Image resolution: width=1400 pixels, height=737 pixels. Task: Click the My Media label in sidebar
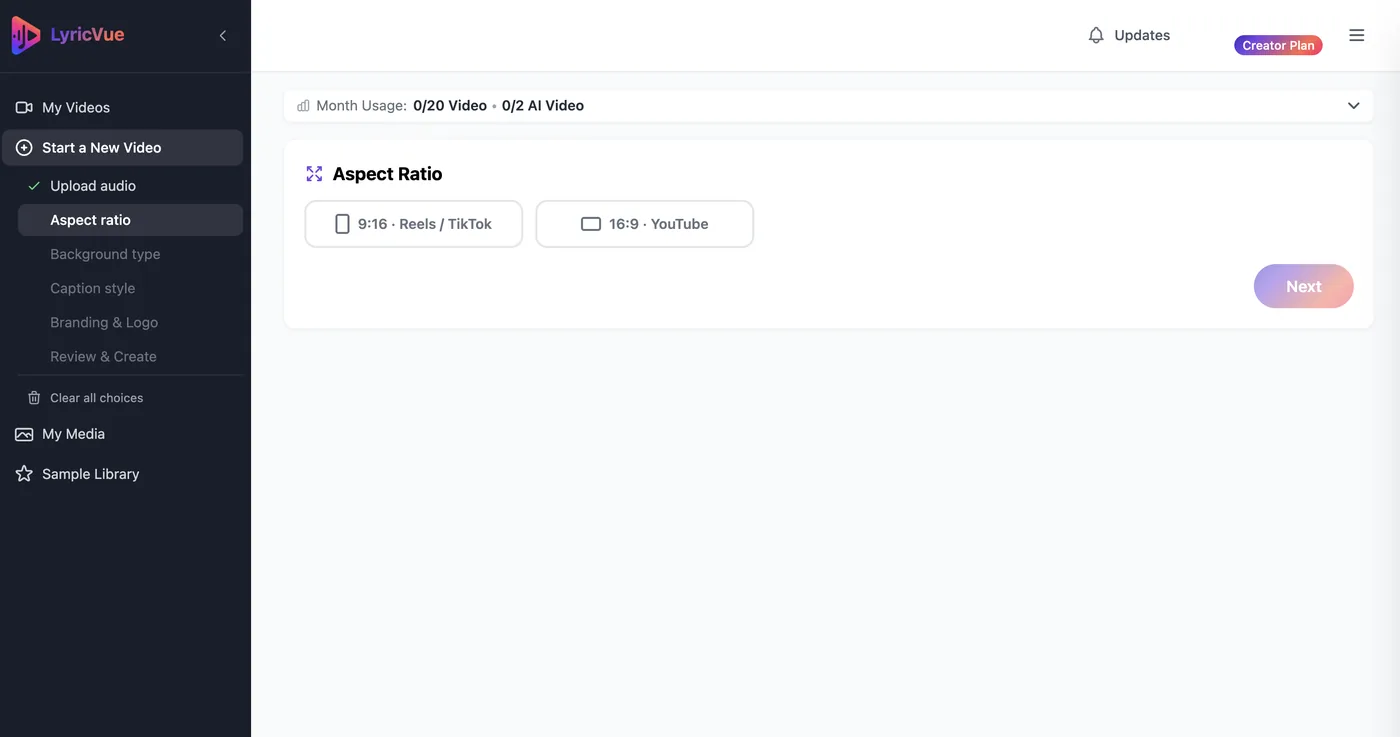(73, 434)
